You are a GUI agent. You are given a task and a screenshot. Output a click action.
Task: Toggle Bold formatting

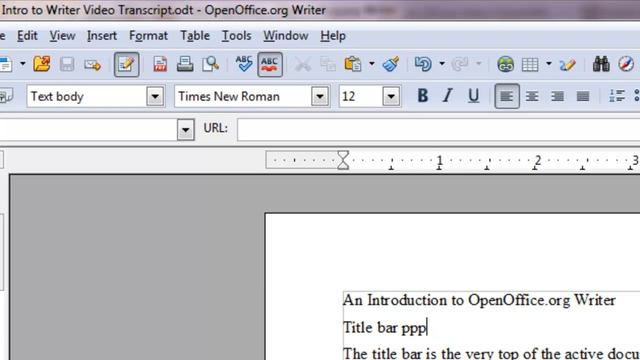pos(423,96)
